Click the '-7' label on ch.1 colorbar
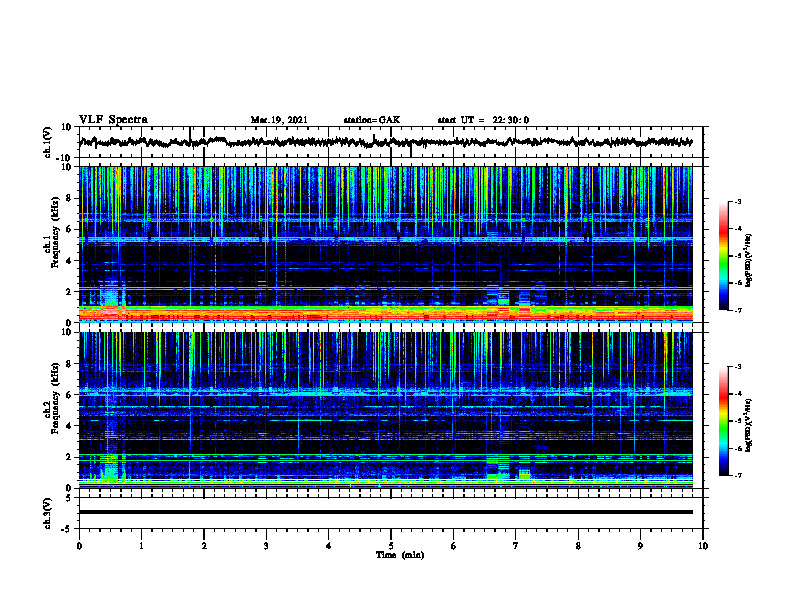This screenshot has height=612, width=792. pyautogui.click(x=737, y=310)
